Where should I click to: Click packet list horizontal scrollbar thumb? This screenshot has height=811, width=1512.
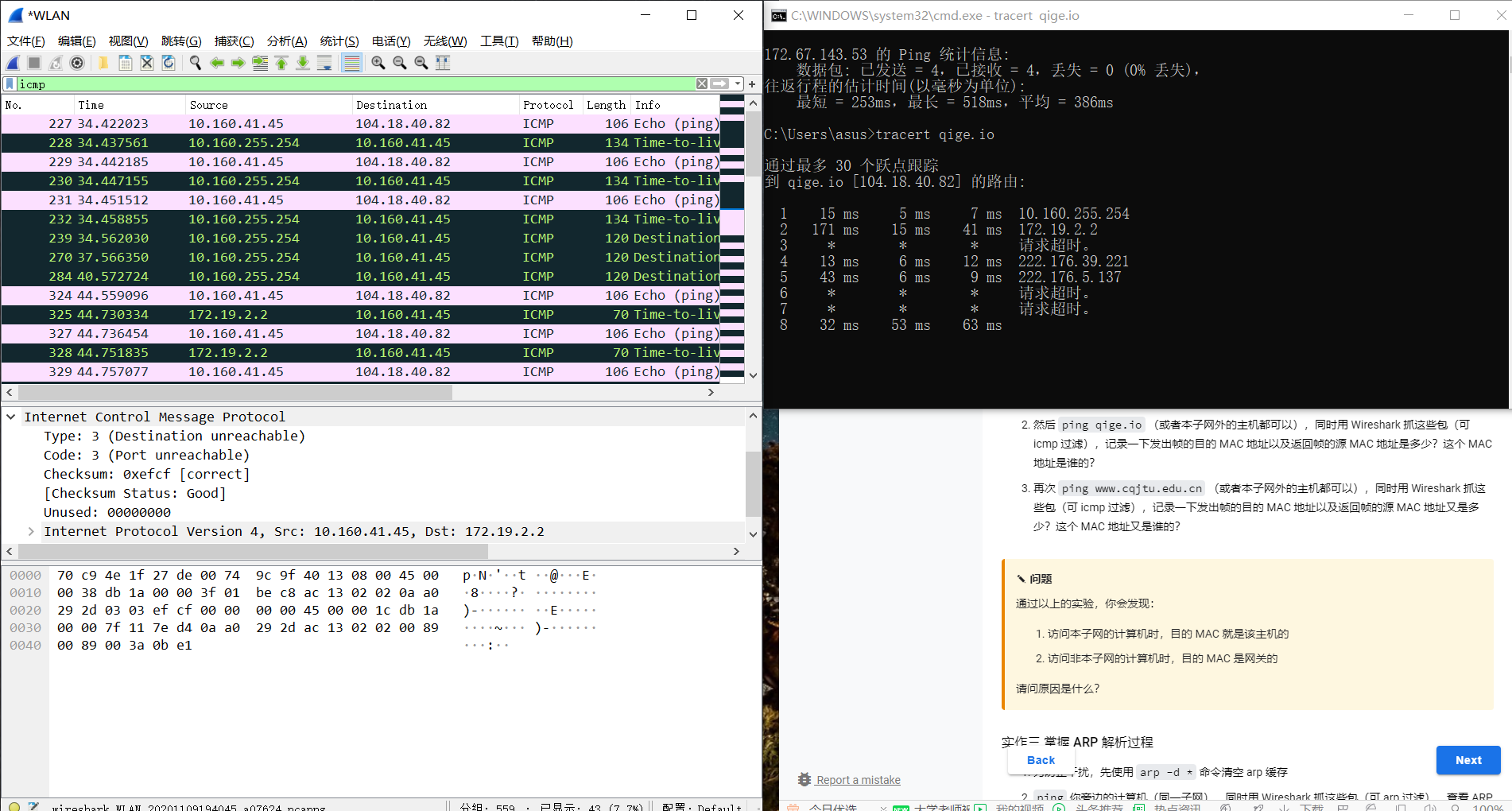pyautogui.click(x=235, y=392)
